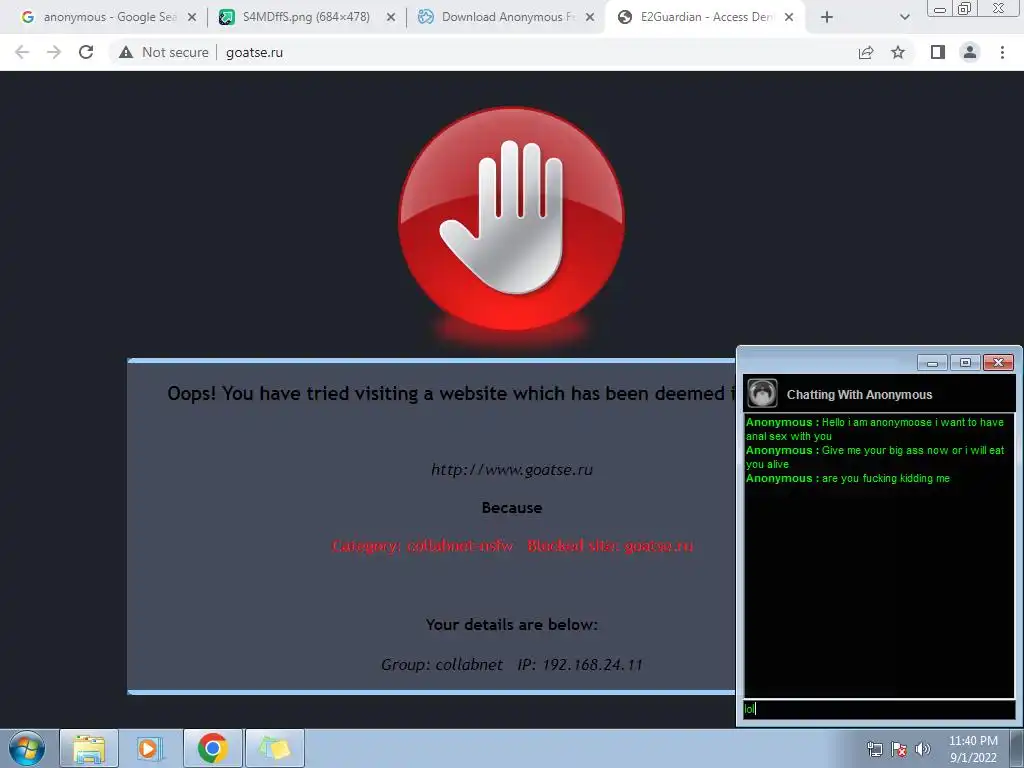Close the Download Anonymous tab
Viewport: 1024px width, 768px height.
[x=590, y=18]
